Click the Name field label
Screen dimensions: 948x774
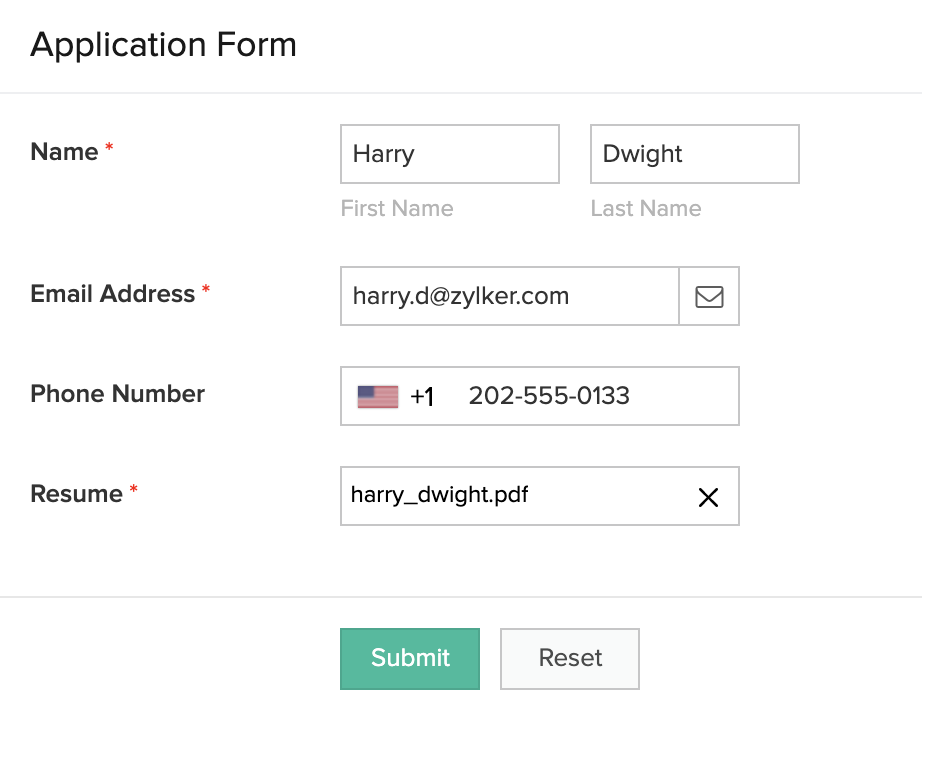(x=64, y=152)
